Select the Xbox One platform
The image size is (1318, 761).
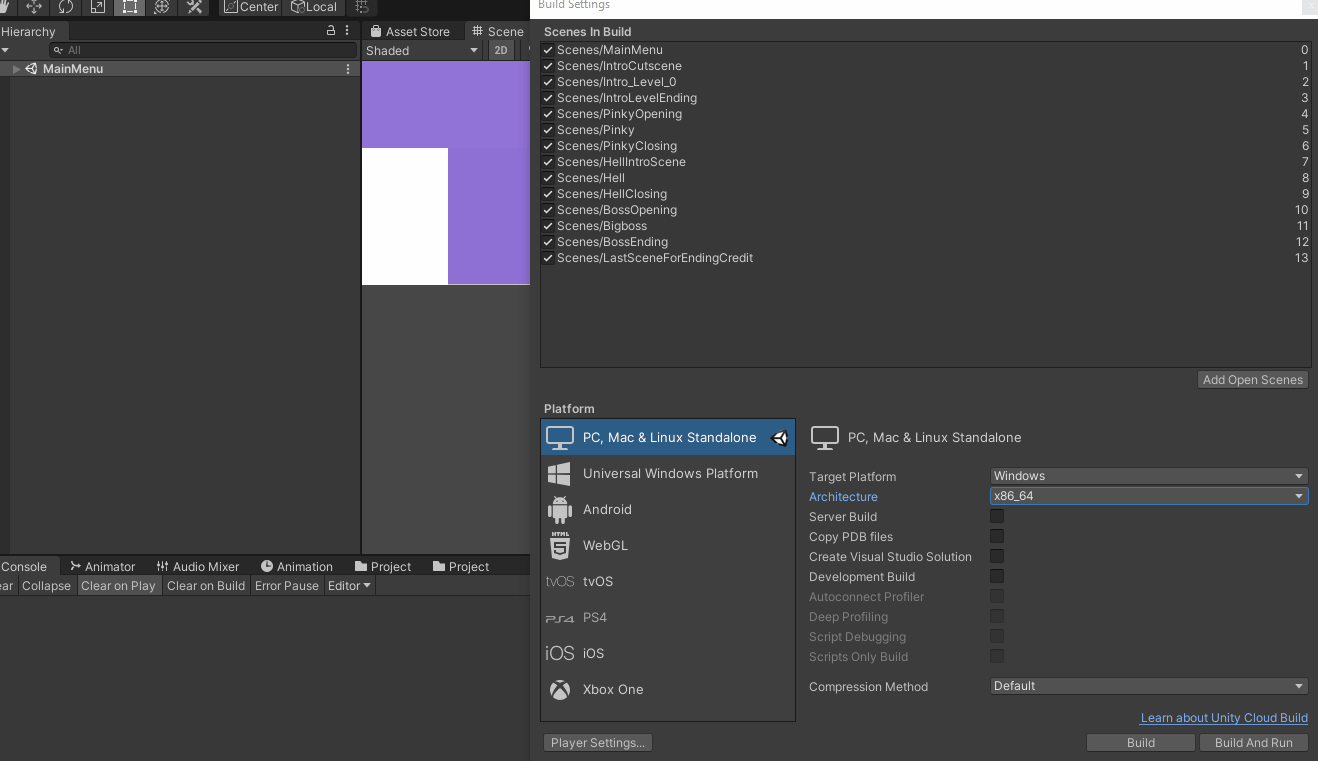(x=668, y=690)
